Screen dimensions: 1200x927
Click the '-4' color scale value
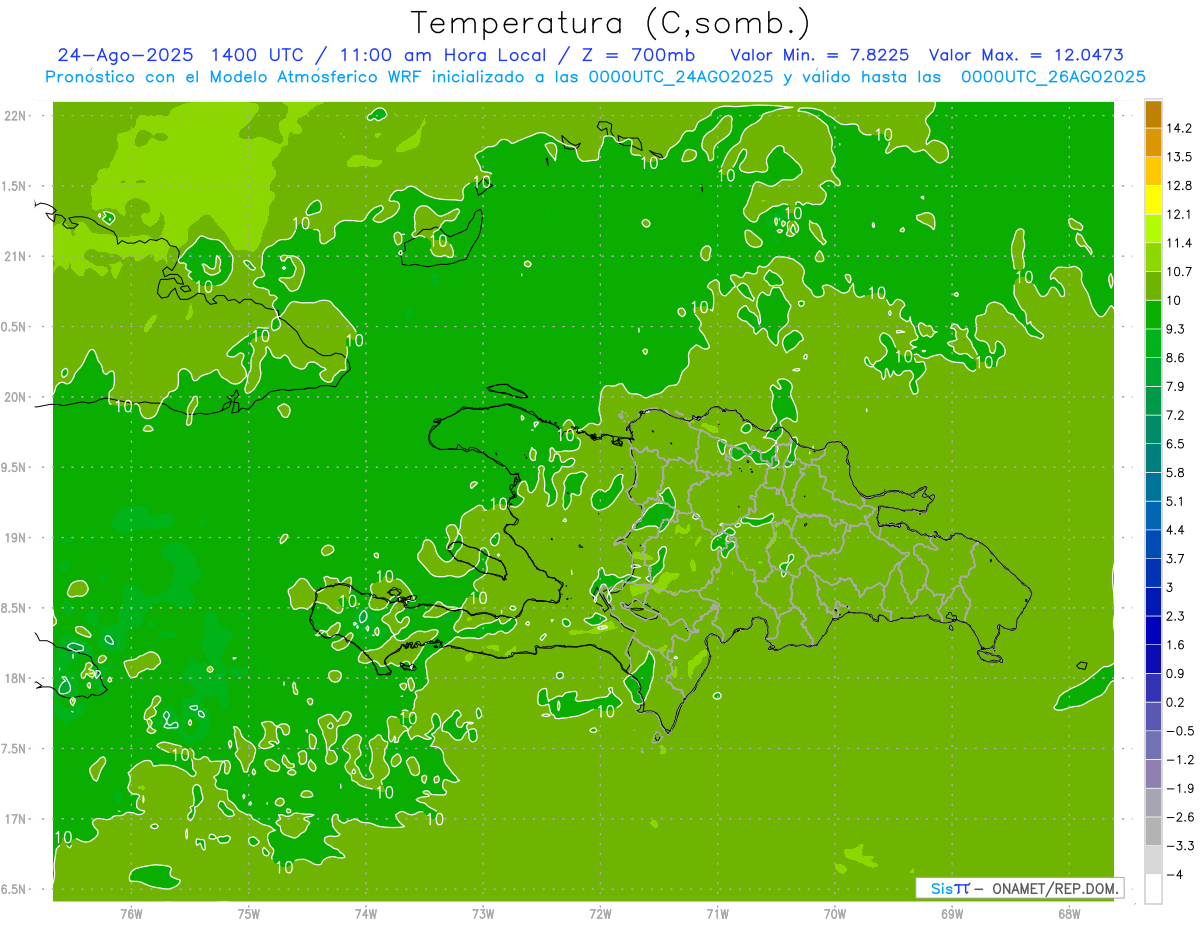1175,874
